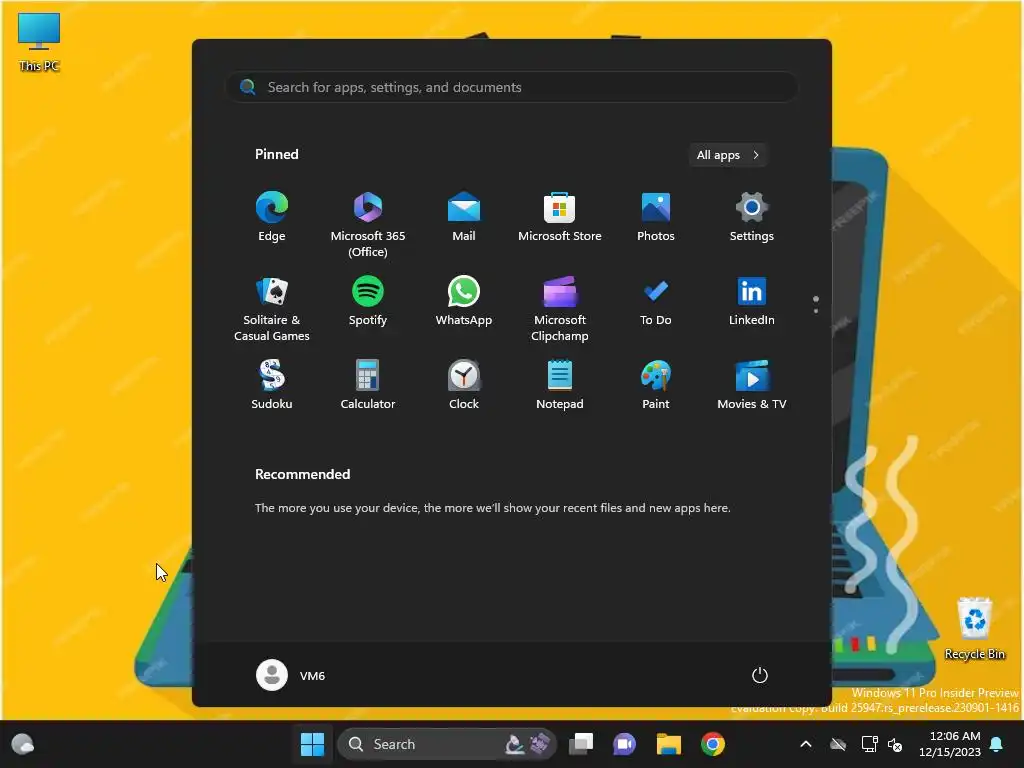Image resolution: width=1024 pixels, height=768 pixels.
Task: Open the VM6 user account menu
Action: click(x=291, y=675)
